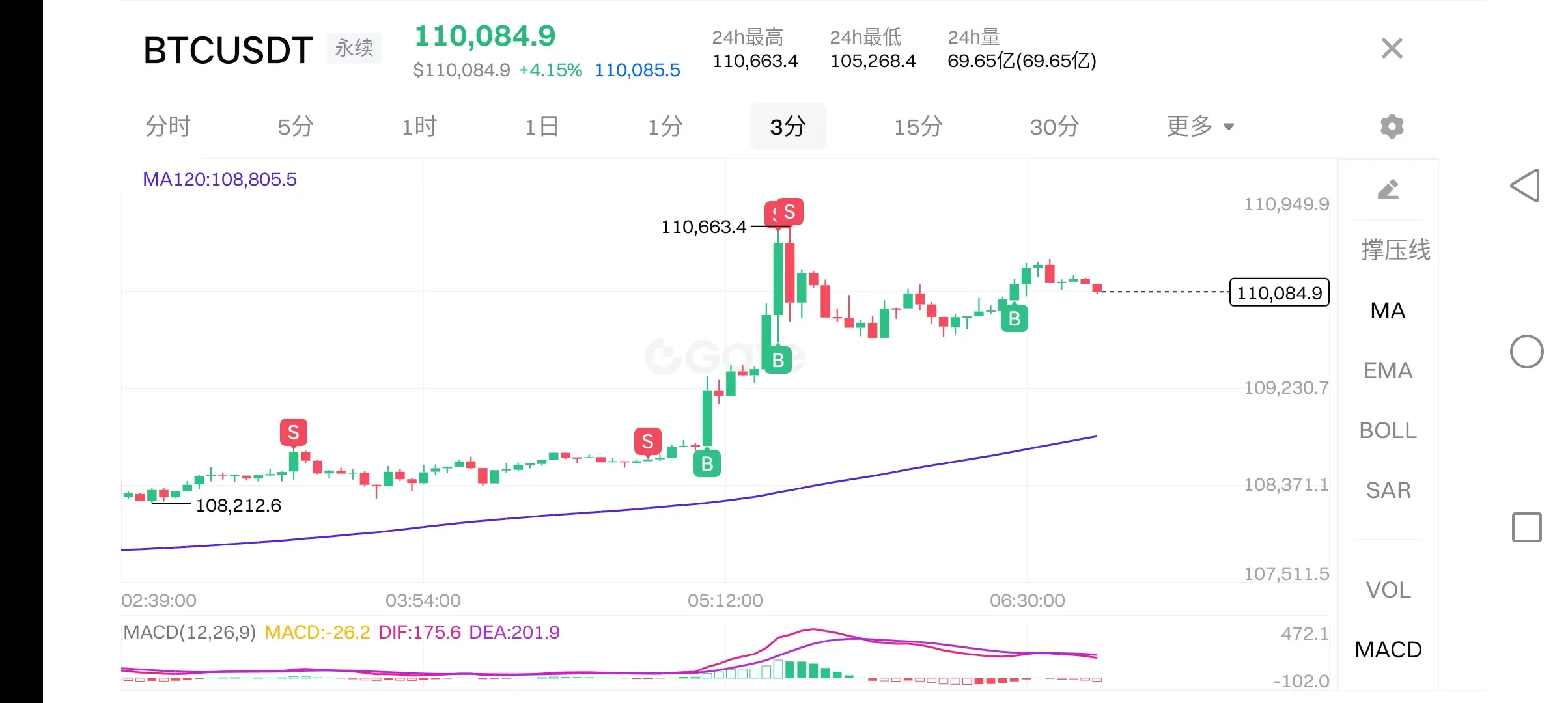The height and width of the screenshot is (703, 1568).
Task: Tap the S marker before 03:54:00
Action: (294, 432)
